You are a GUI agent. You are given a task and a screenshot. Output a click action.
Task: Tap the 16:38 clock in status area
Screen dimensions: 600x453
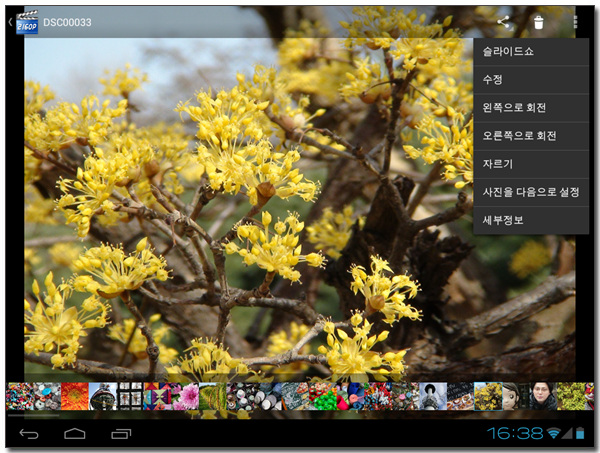pos(515,433)
